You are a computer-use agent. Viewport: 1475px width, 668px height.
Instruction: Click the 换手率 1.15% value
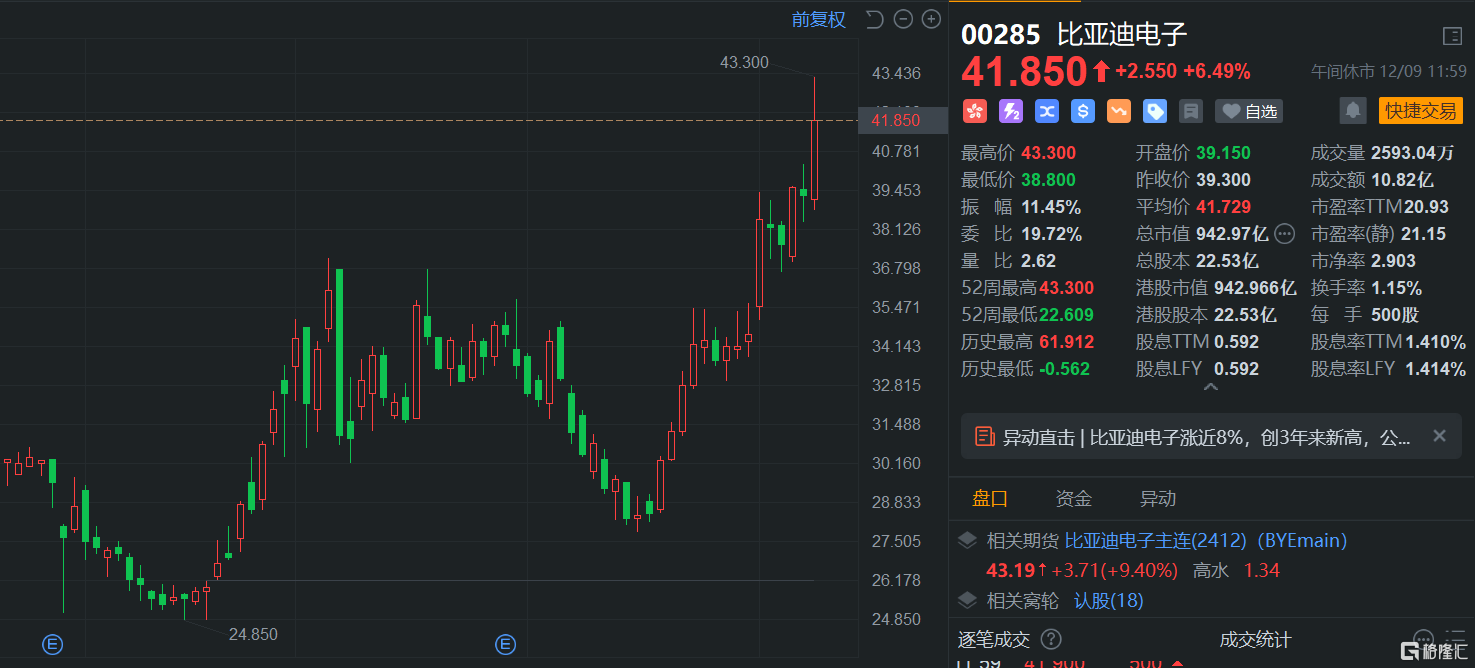tap(1395, 288)
